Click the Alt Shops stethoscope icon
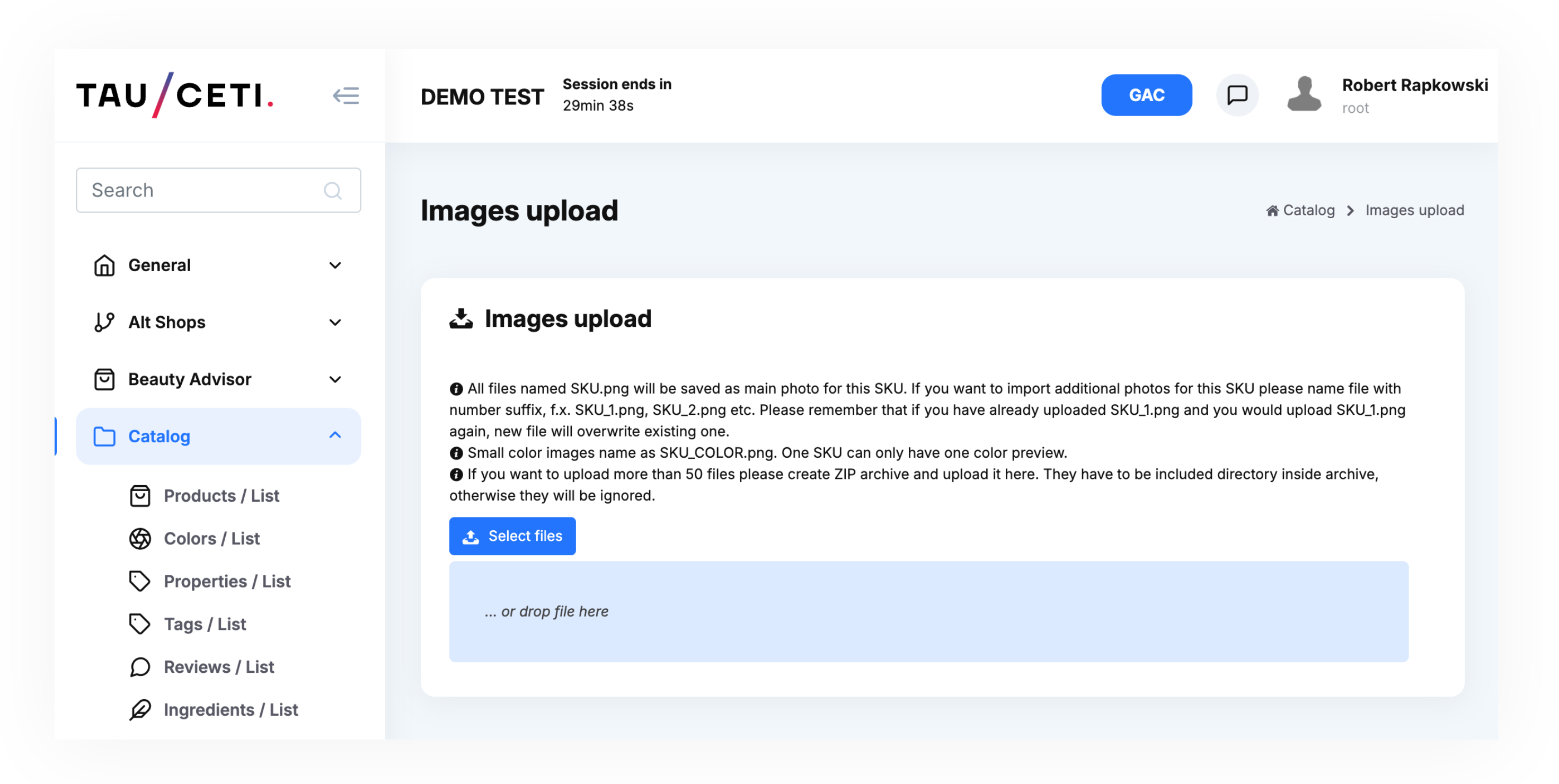The width and height of the screenshot is (1559, 784). (x=104, y=322)
